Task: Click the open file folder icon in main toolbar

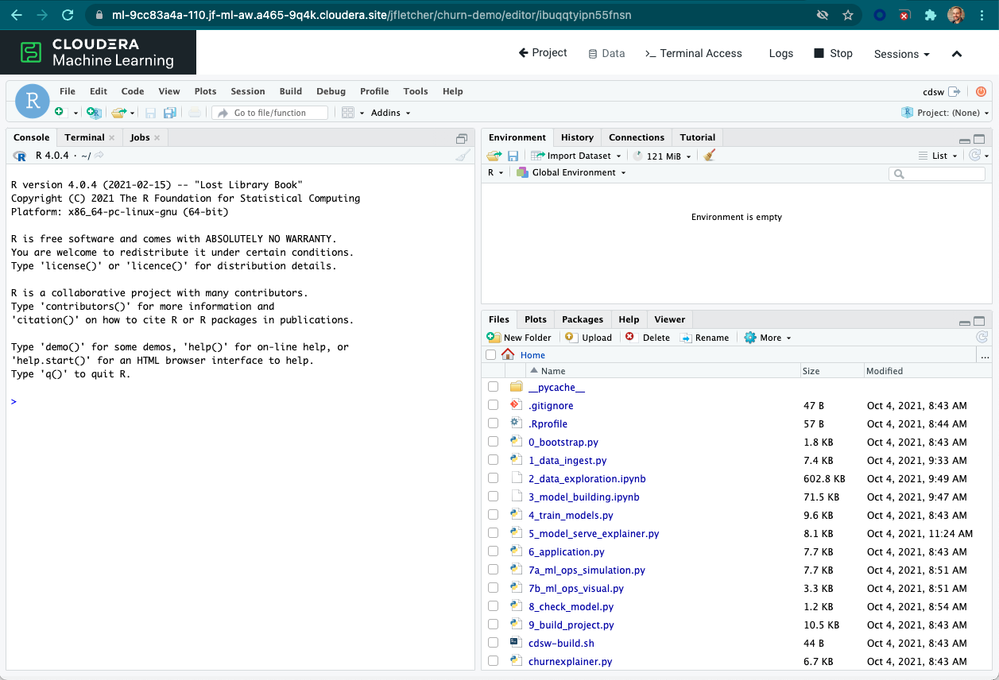Action: [119, 112]
